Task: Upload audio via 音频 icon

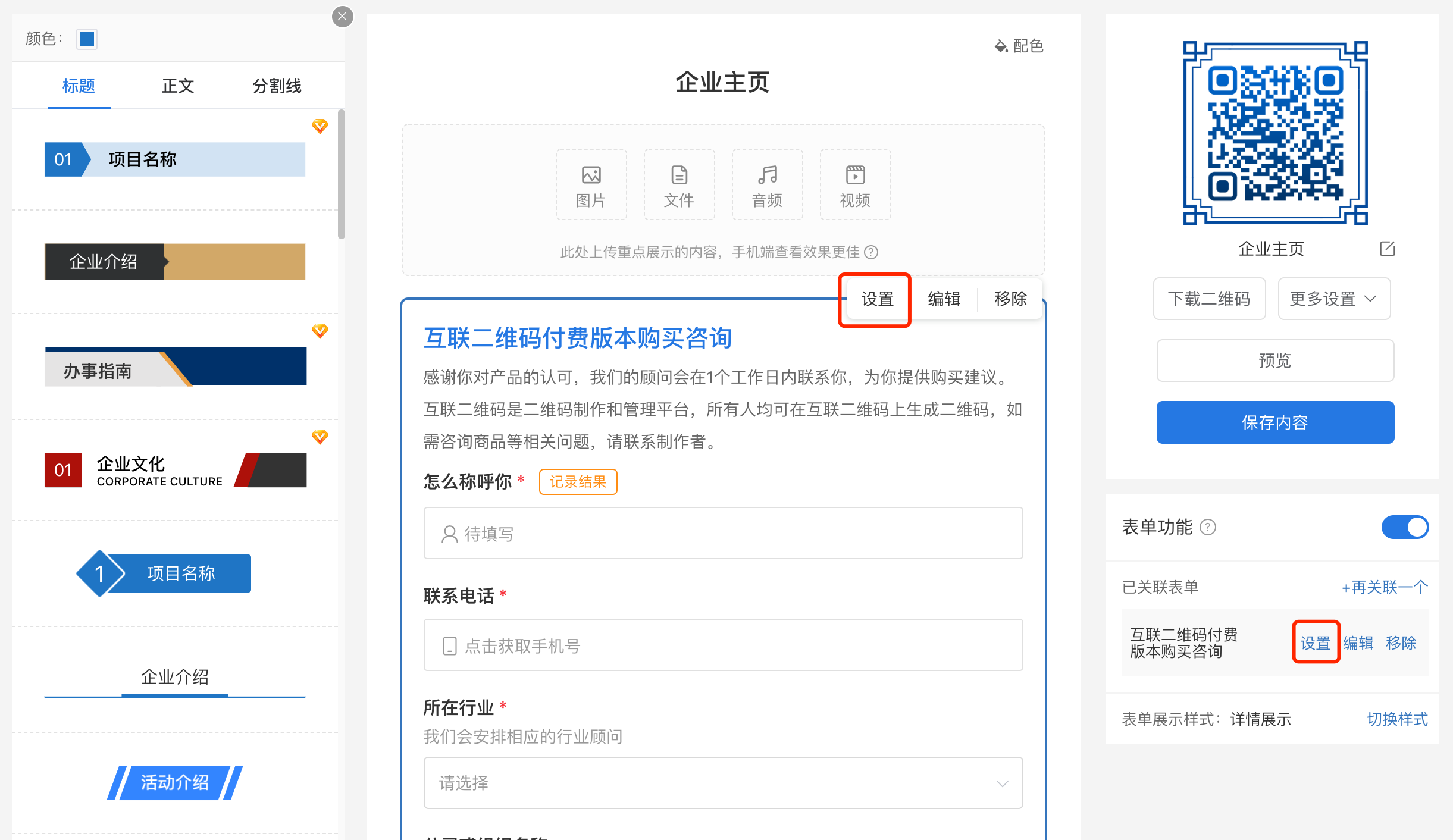Action: 767,185
